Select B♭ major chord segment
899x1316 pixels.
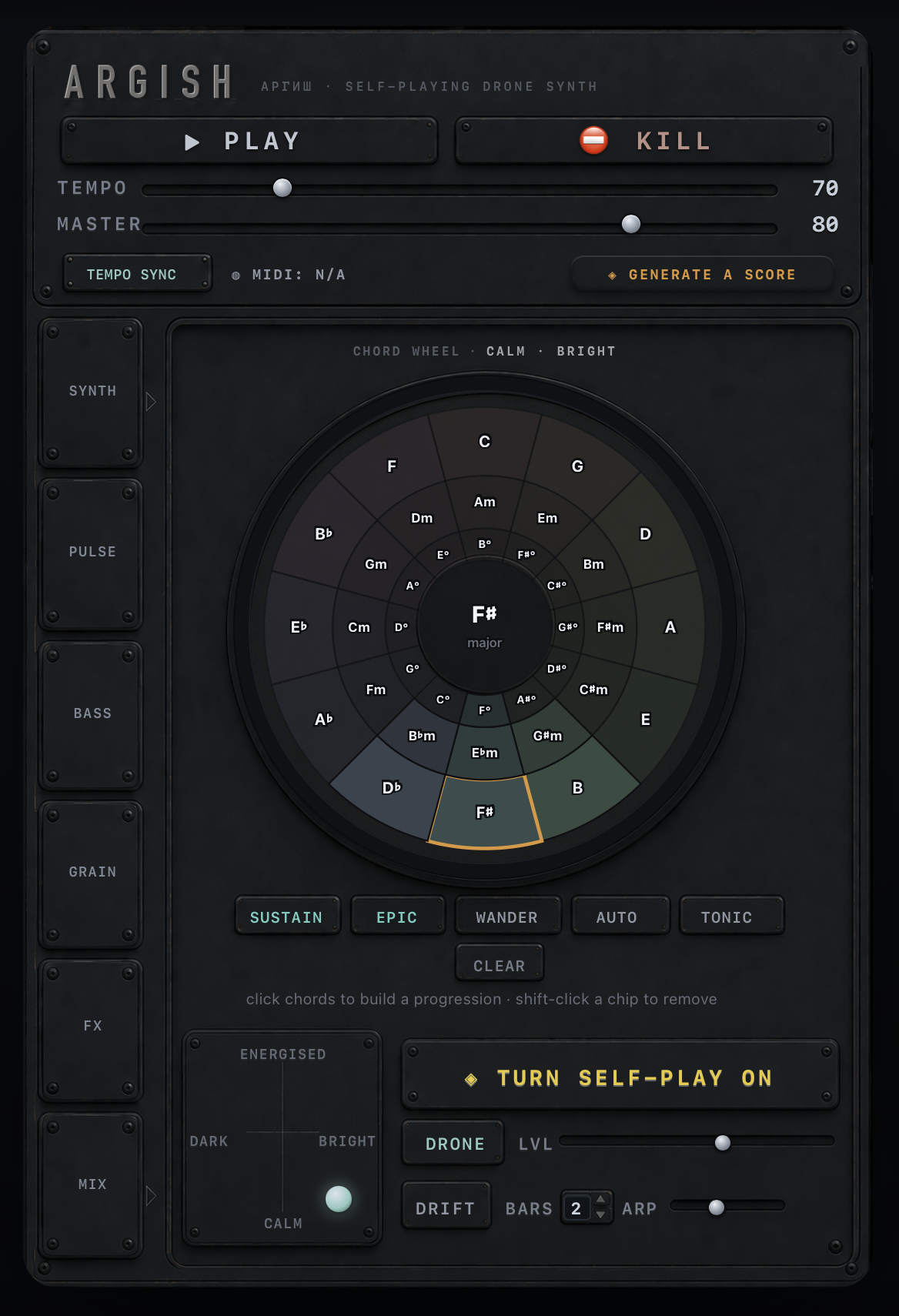point(324,534)
